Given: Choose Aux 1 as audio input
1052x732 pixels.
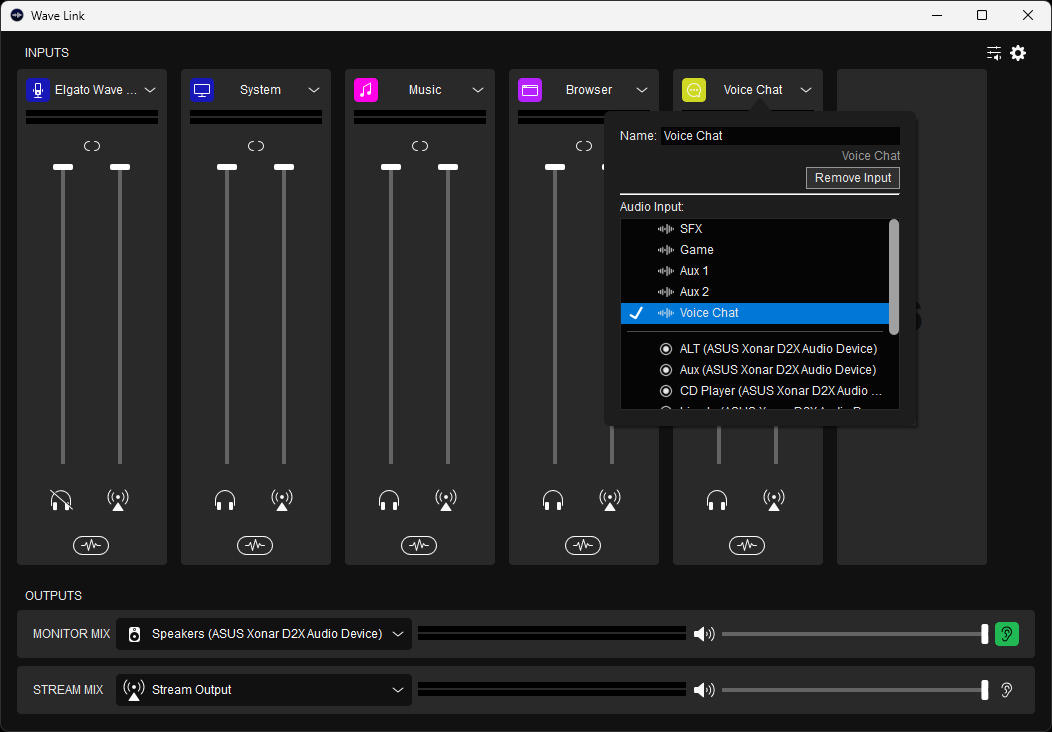Looking at the screenshot, I should (x=694, y=271).
